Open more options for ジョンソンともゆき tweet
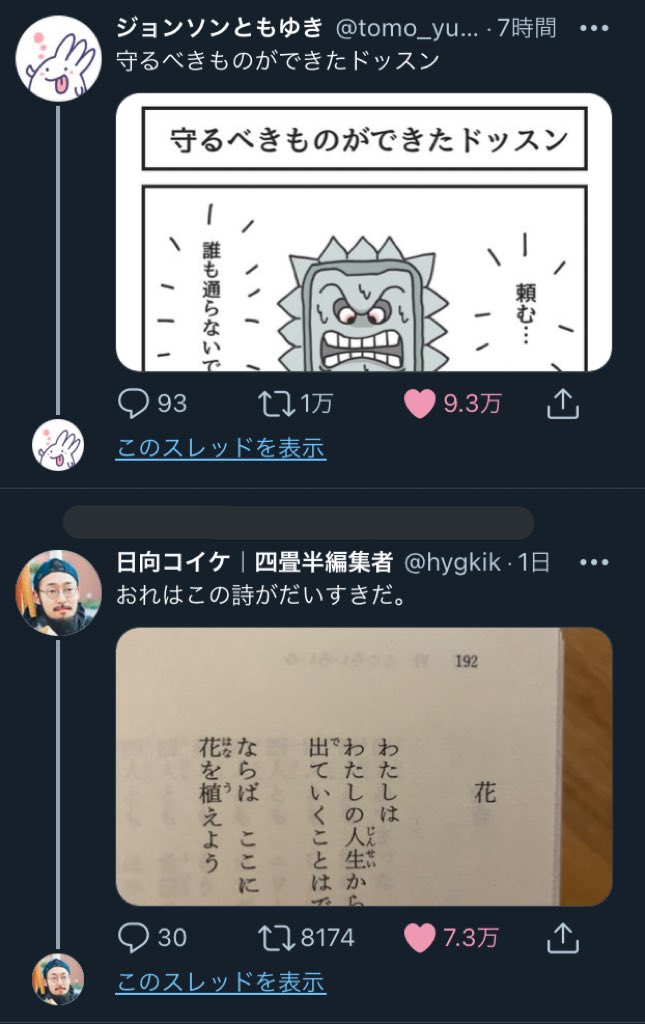The width and height of the screenshot is (645, 1024). pos(594,28)
